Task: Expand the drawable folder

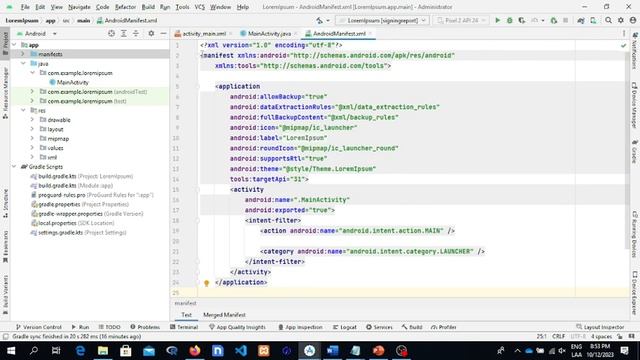Action: (32, 120)
